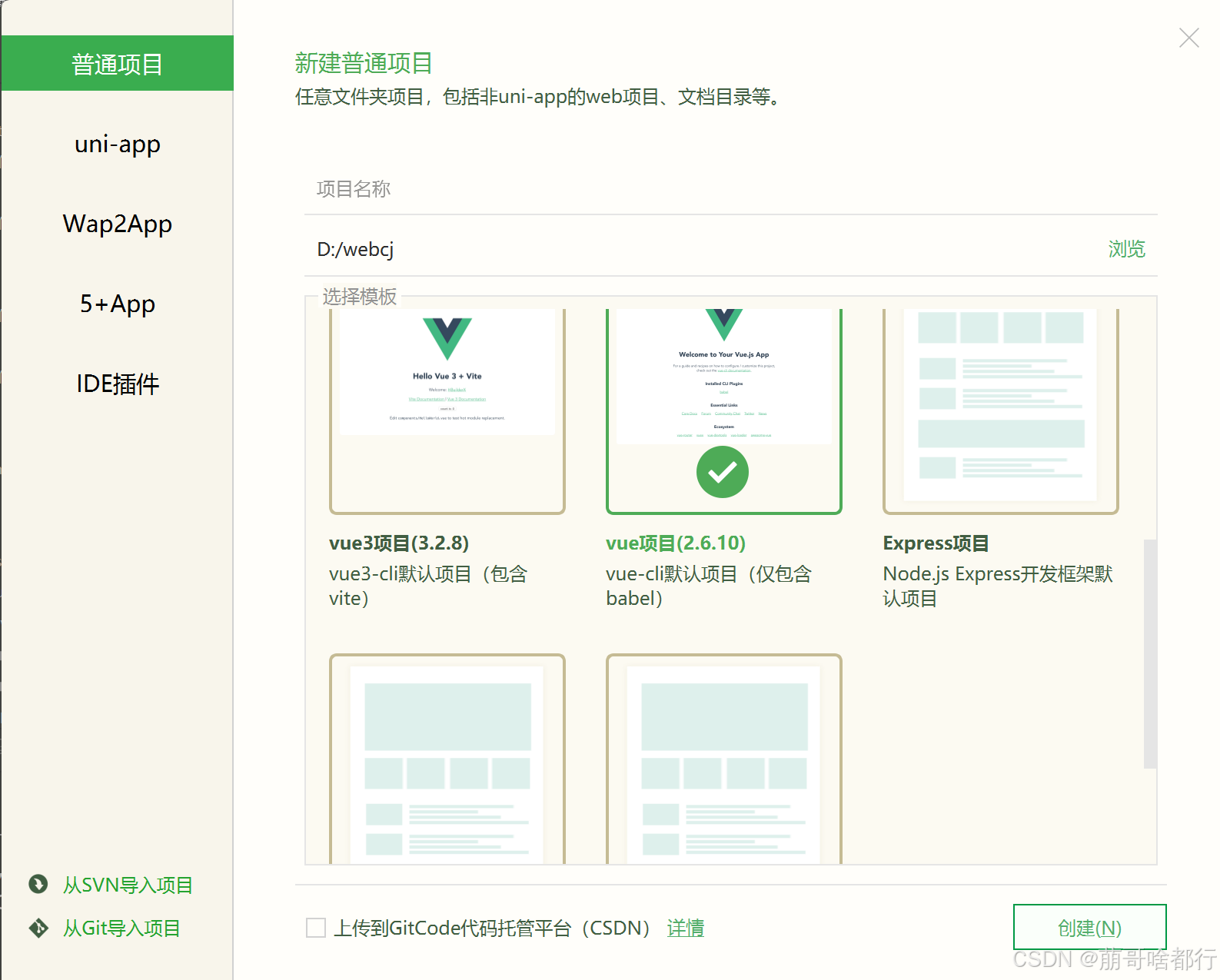
Task: Click the Vue logo in vue3 template
Action: point(447,339)
